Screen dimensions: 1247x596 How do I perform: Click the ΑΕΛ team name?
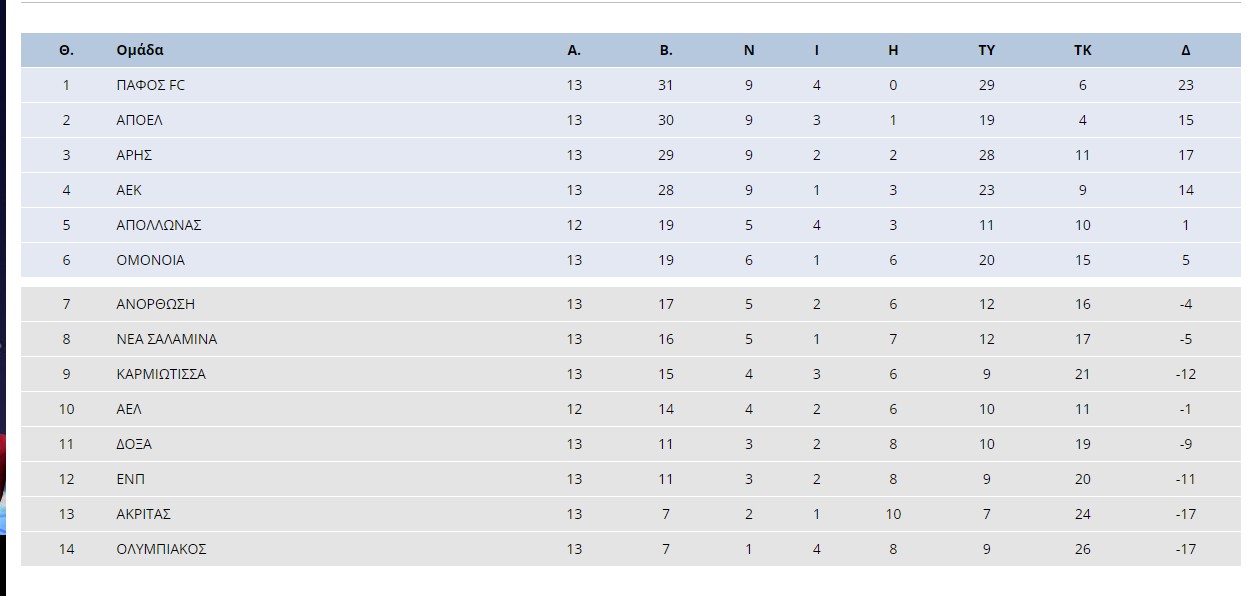point(129,409)
